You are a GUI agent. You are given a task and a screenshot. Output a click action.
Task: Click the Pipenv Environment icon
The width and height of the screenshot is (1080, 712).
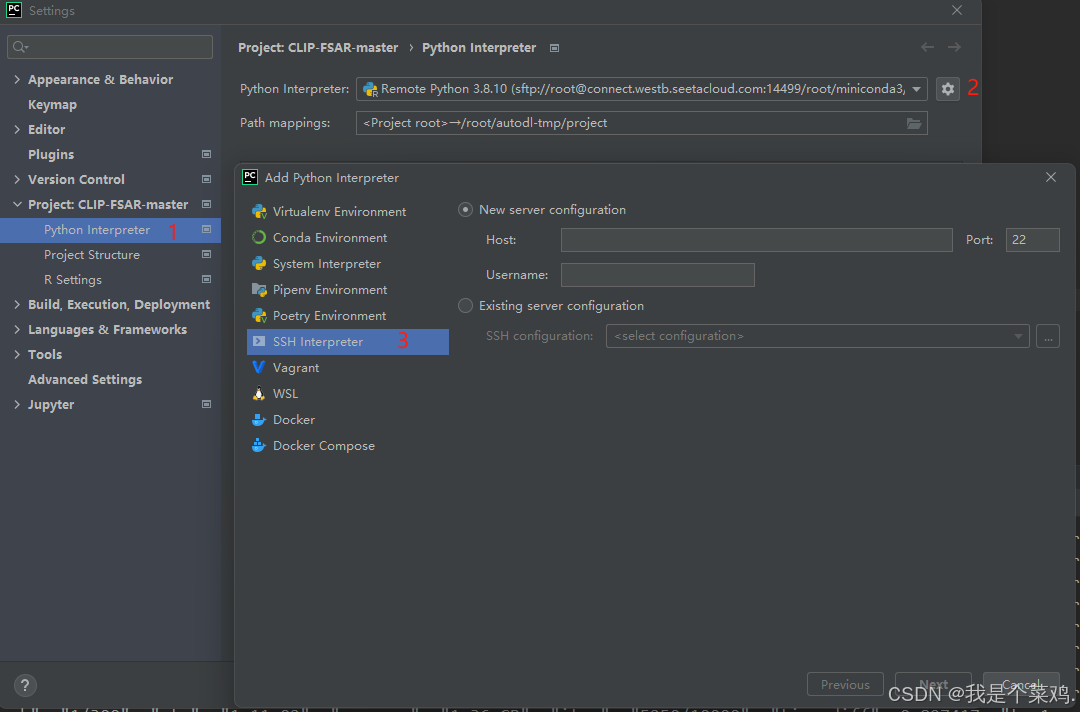259,290
